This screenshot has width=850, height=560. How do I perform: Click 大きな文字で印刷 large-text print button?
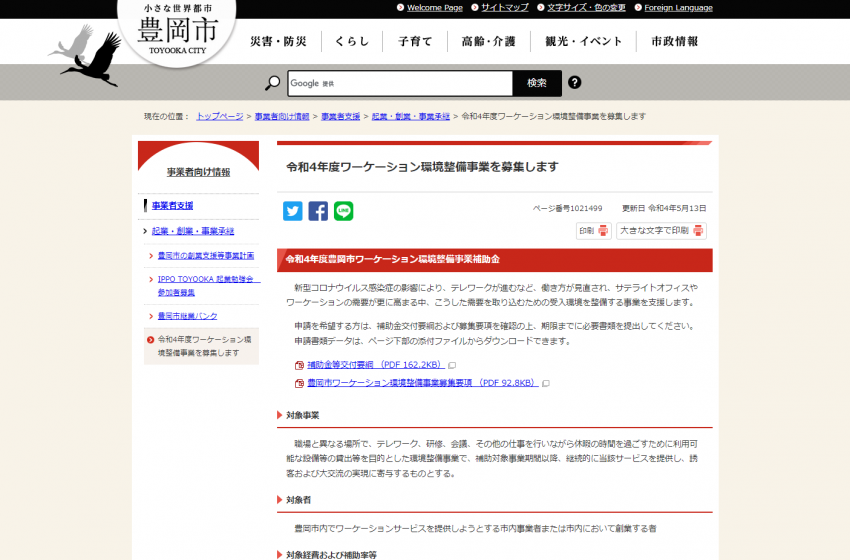pos(660,231)
